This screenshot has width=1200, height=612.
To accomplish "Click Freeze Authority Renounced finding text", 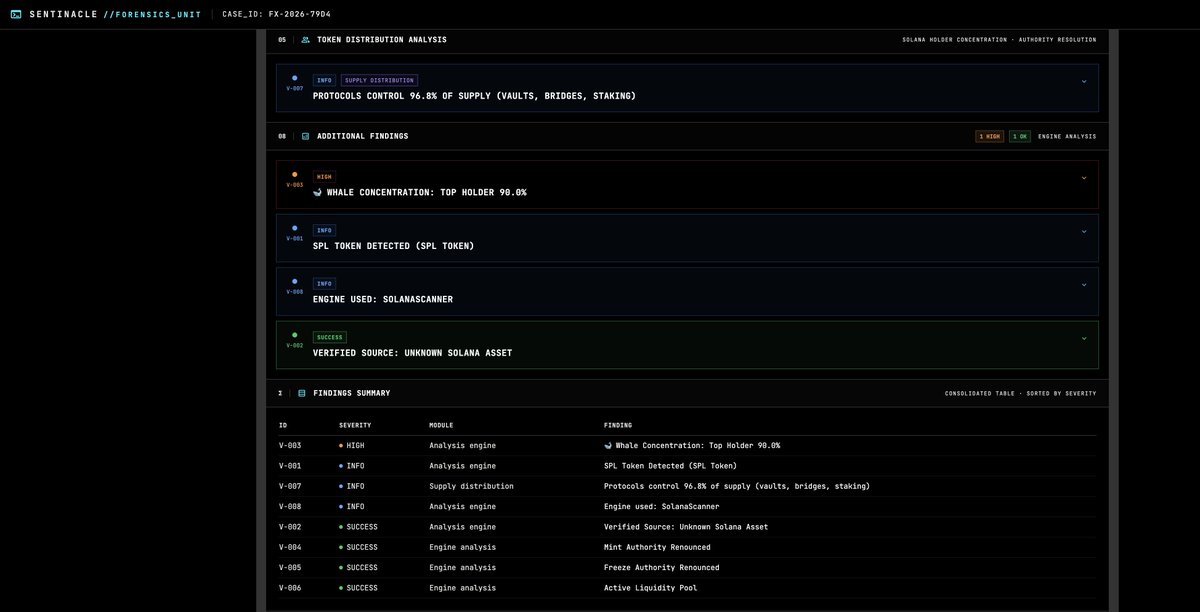I will 661,568.
